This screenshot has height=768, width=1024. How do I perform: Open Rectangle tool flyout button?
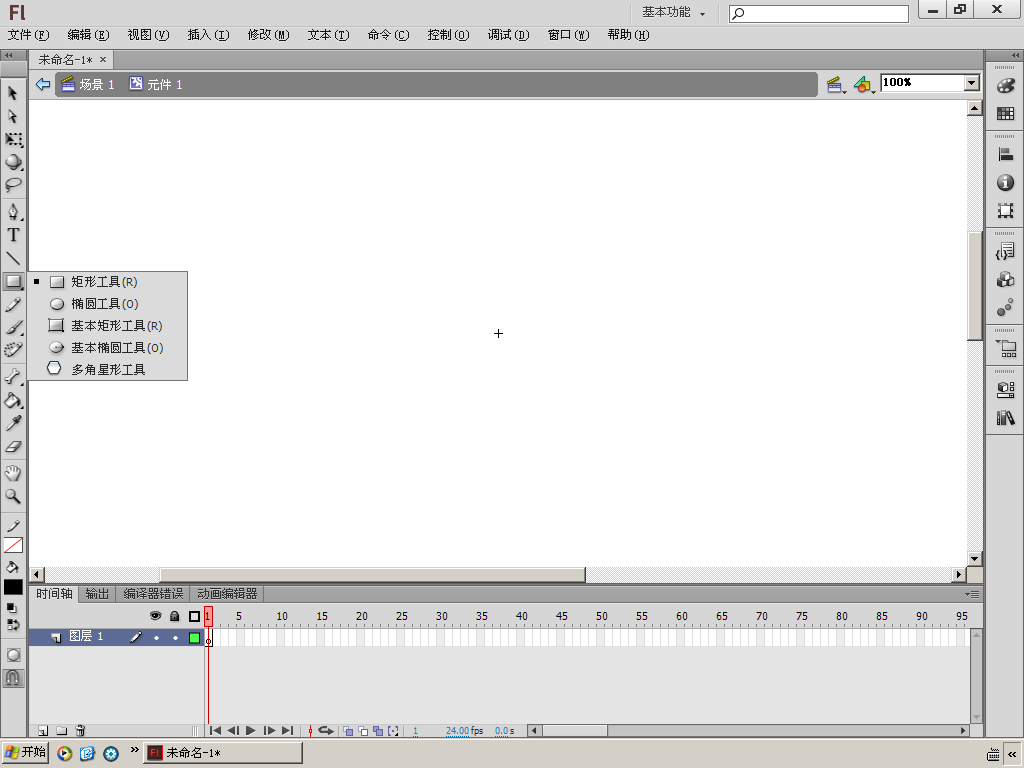click(13, 281)
